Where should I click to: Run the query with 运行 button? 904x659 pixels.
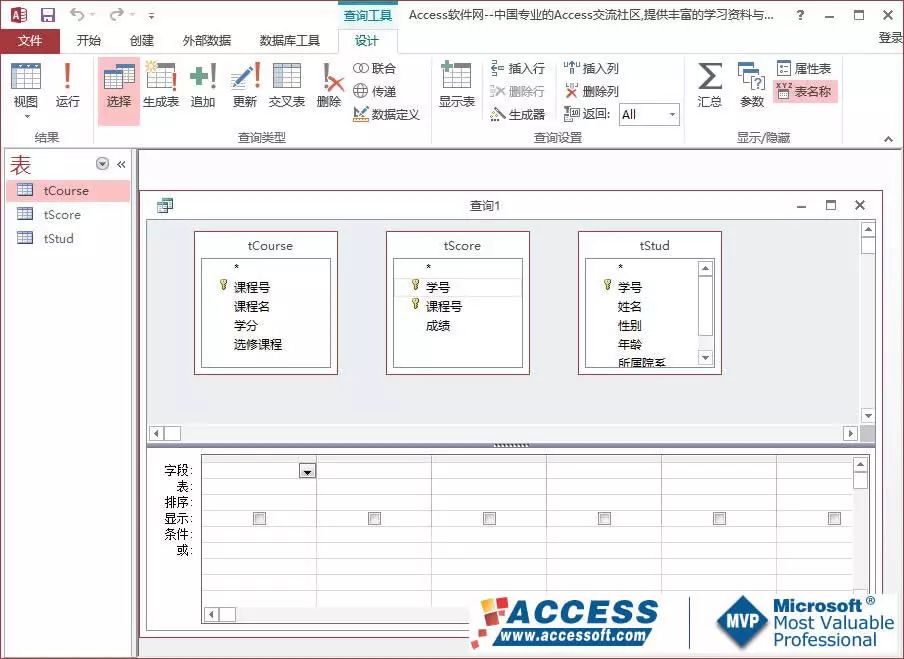coord(66,85)
